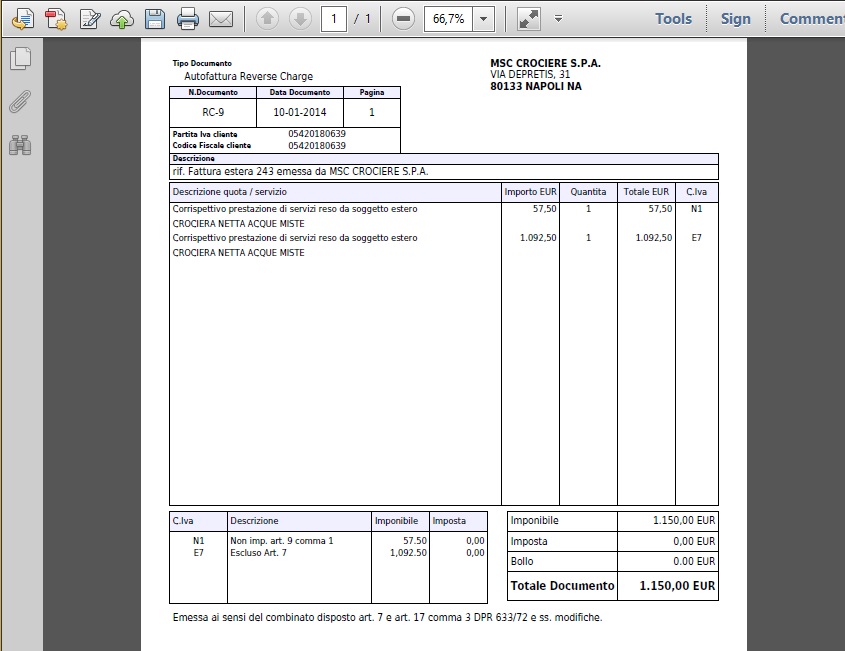Click the Quantita column header

click(588, 192)
